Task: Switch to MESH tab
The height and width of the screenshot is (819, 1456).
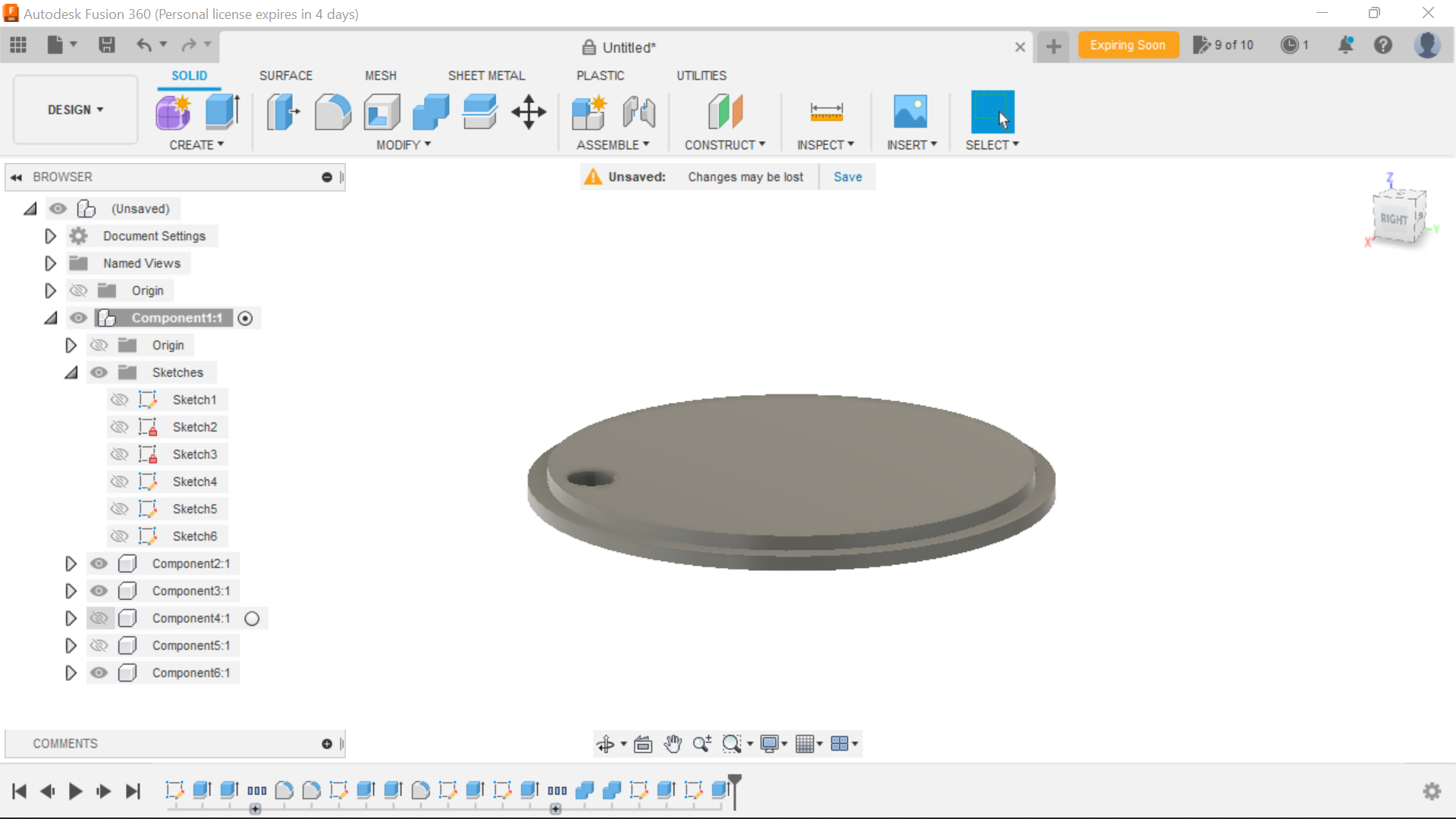Action: pos(381,75)
